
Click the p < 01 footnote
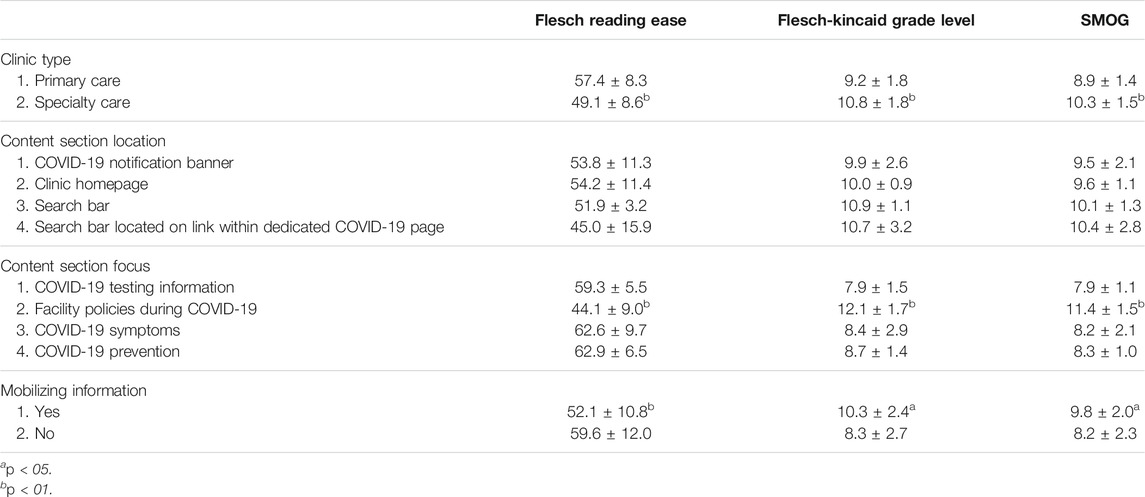tap(27, 490)
